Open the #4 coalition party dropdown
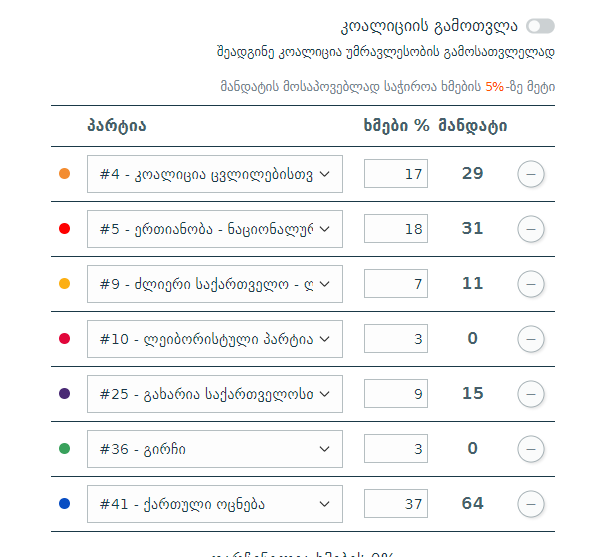 [215, 174]
